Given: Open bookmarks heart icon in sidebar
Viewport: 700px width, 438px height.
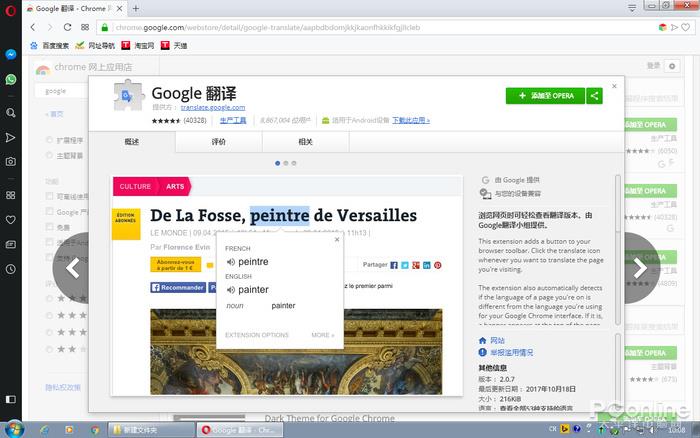Looking at the screenshot, I should pos(10,219).
